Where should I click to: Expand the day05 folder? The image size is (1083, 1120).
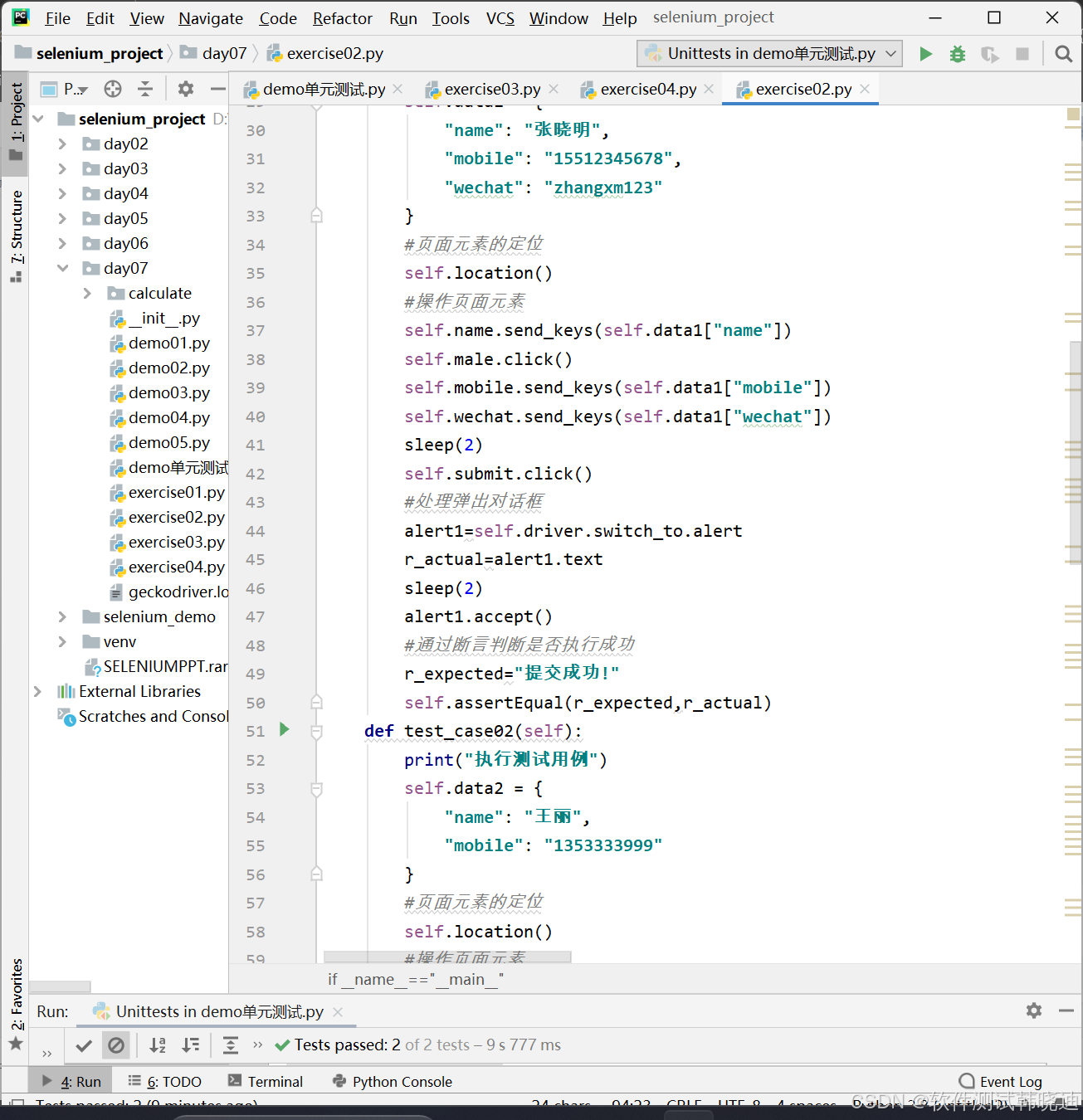[x=62, y=218]
